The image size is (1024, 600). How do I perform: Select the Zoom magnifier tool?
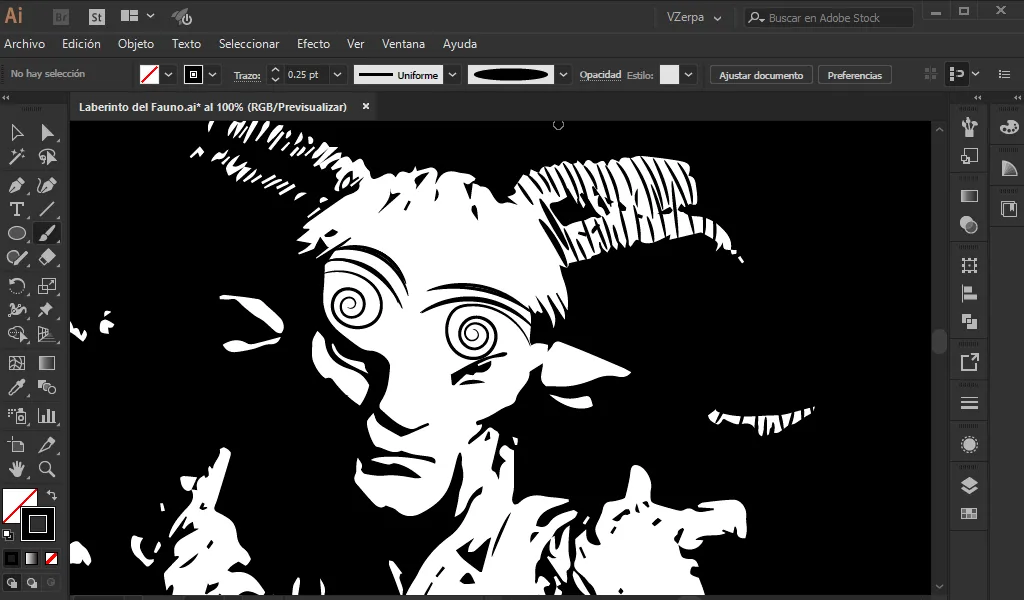coord(47,469)
